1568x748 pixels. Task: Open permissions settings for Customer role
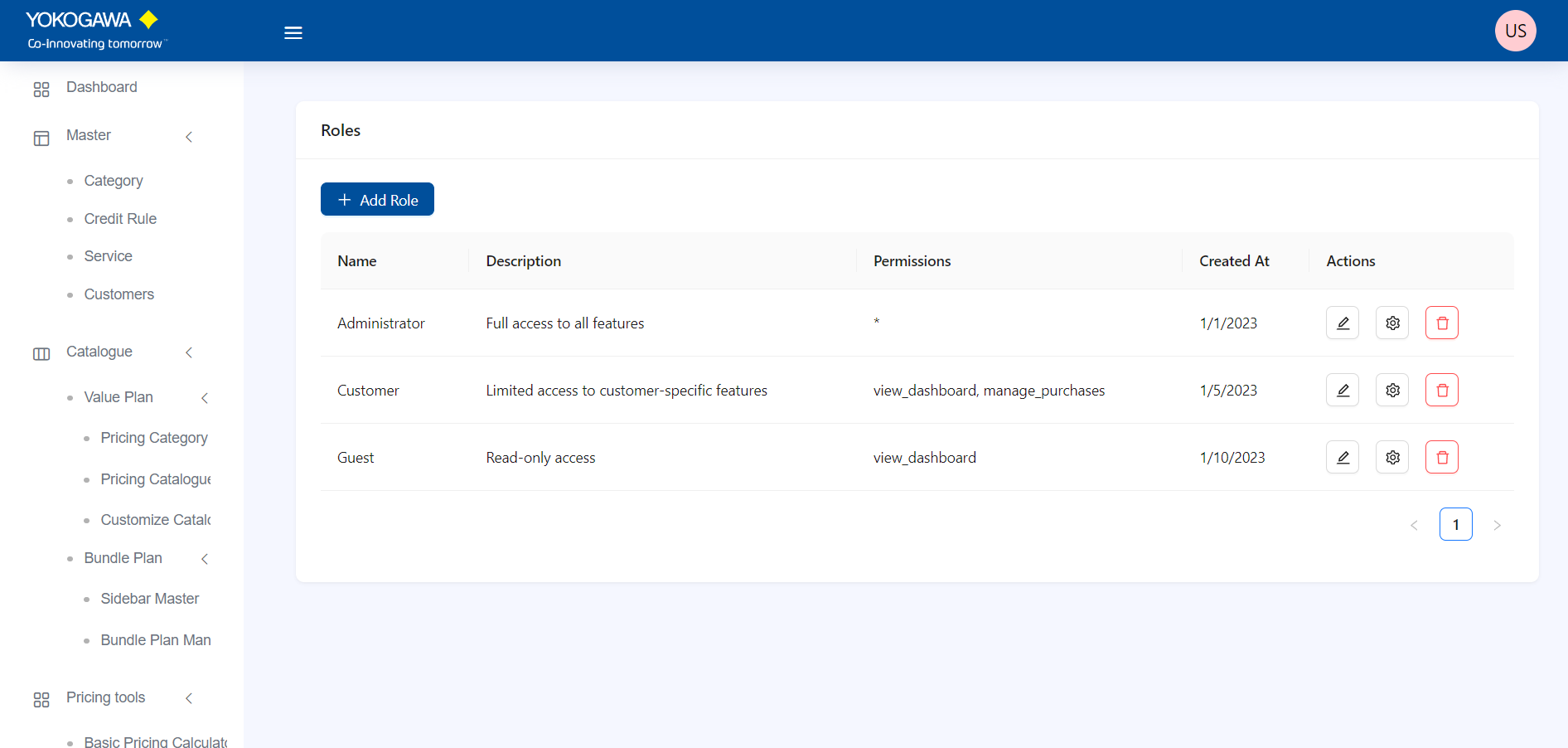[1392, 390]
